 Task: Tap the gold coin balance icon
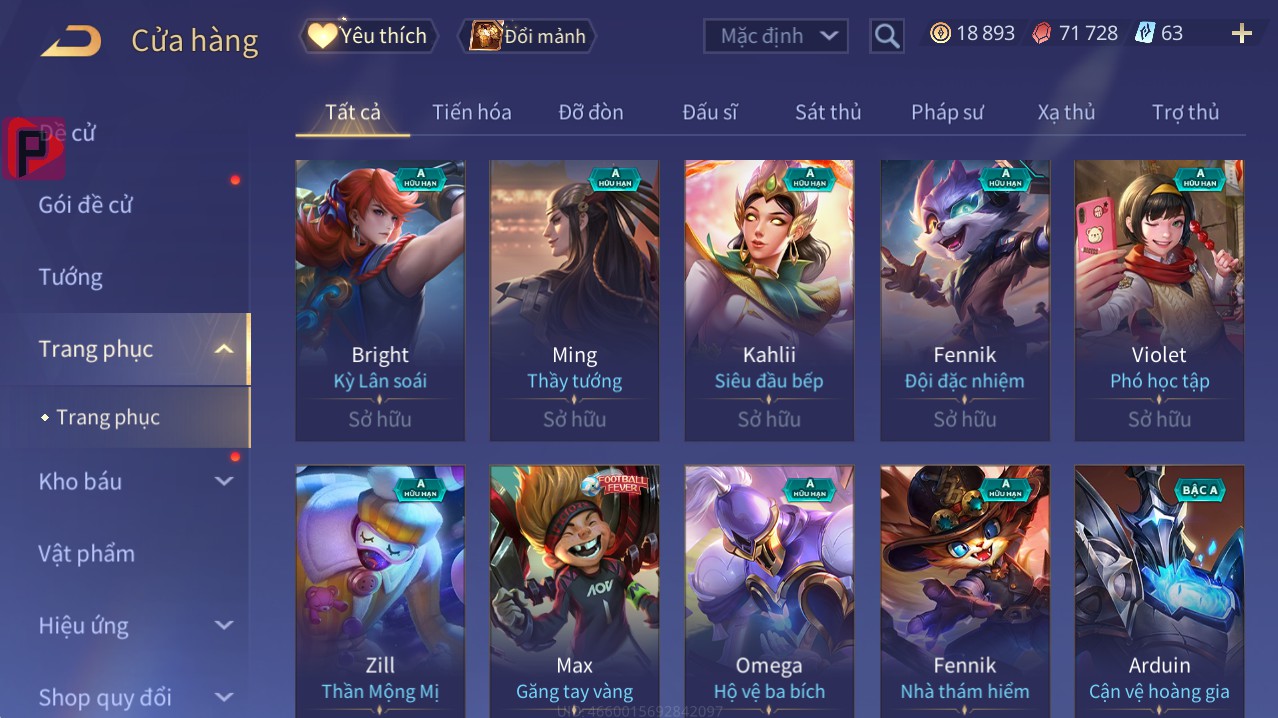(x=940, y=34)
